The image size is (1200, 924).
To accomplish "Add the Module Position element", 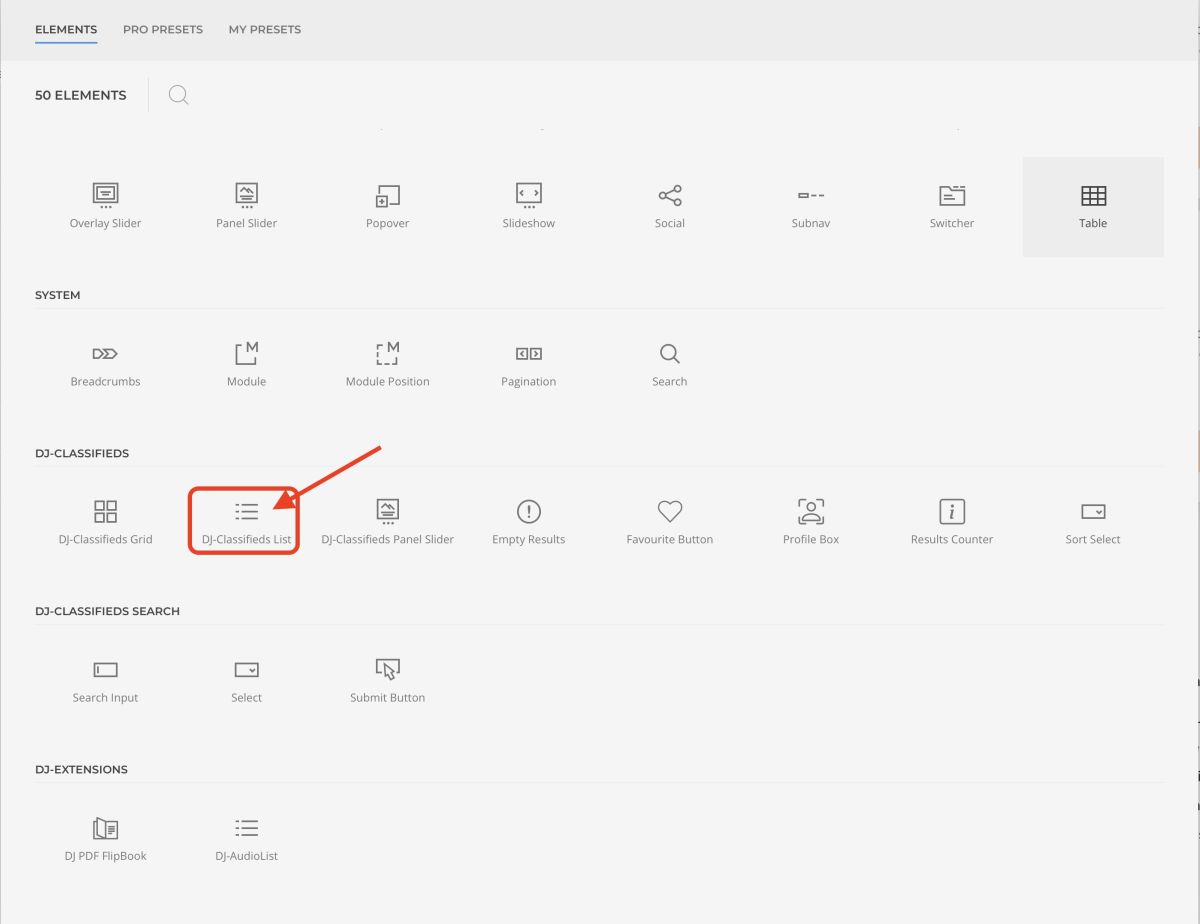I will pyautogui.click(x=387, y=365).
